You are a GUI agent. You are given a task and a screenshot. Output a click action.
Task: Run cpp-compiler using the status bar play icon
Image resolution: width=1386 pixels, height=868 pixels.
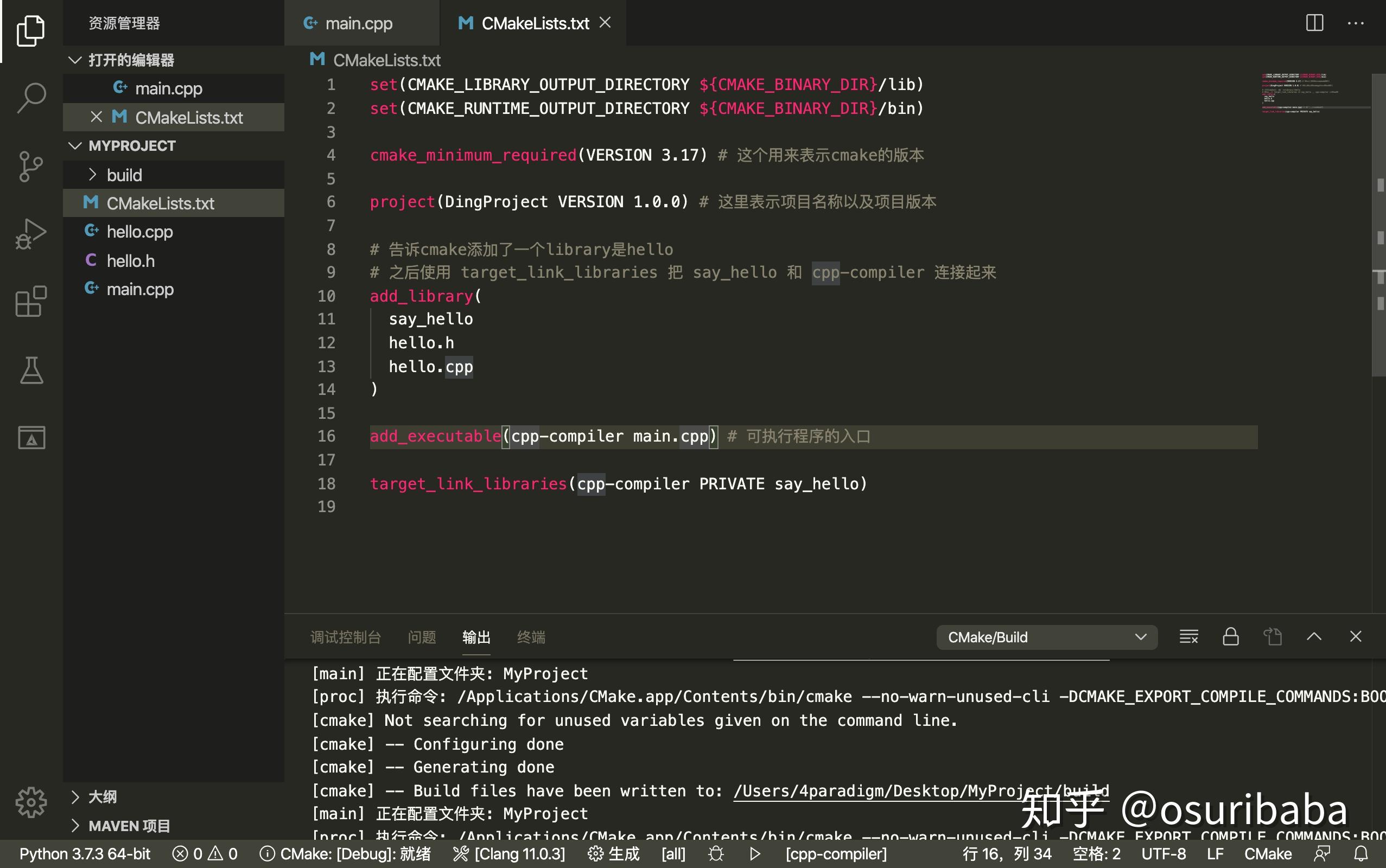coord(754,854)
